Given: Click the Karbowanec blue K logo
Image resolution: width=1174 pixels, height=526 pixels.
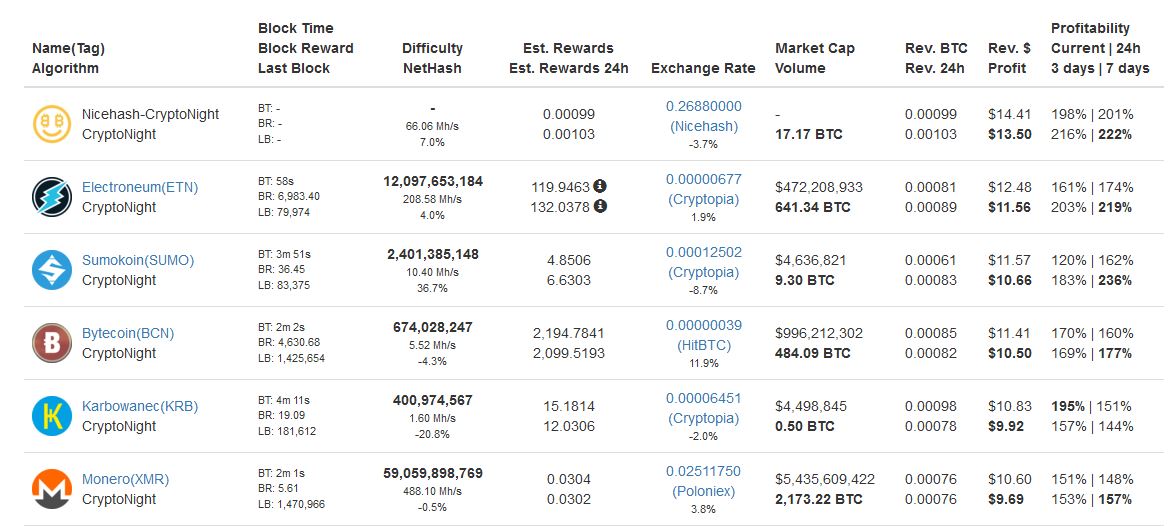Looking at the screenshot, I should tap(52, 416).
